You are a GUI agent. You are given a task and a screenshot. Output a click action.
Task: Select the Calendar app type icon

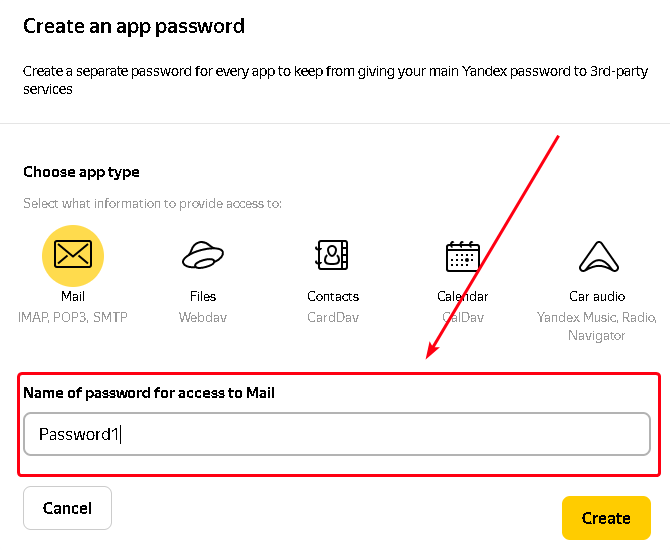[462, 256]
